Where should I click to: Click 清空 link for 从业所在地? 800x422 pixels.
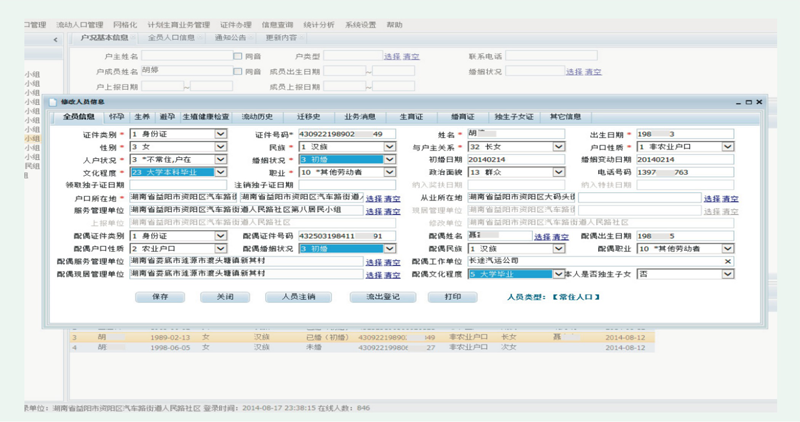pos(731,198)
